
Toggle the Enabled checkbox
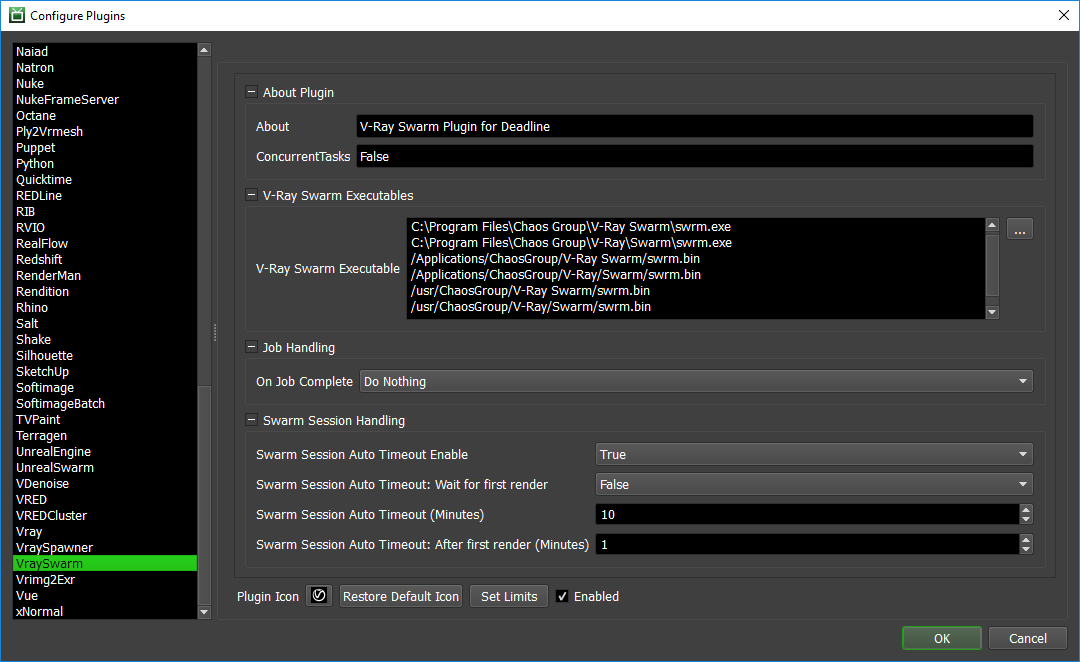[x=562, y=597]
